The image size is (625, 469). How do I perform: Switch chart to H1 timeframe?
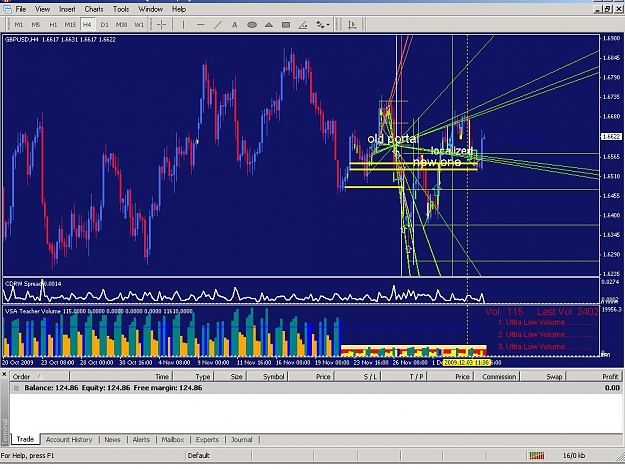point(53,25)
